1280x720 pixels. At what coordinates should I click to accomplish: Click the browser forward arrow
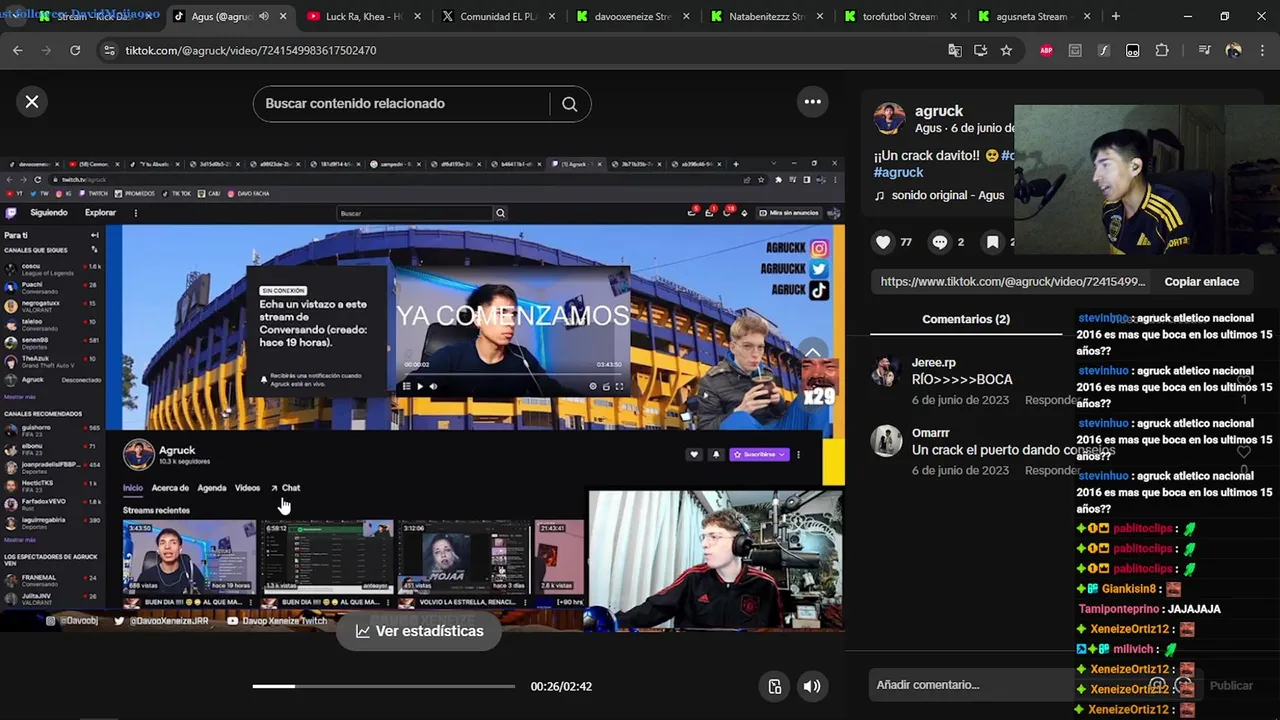(46, 50)
